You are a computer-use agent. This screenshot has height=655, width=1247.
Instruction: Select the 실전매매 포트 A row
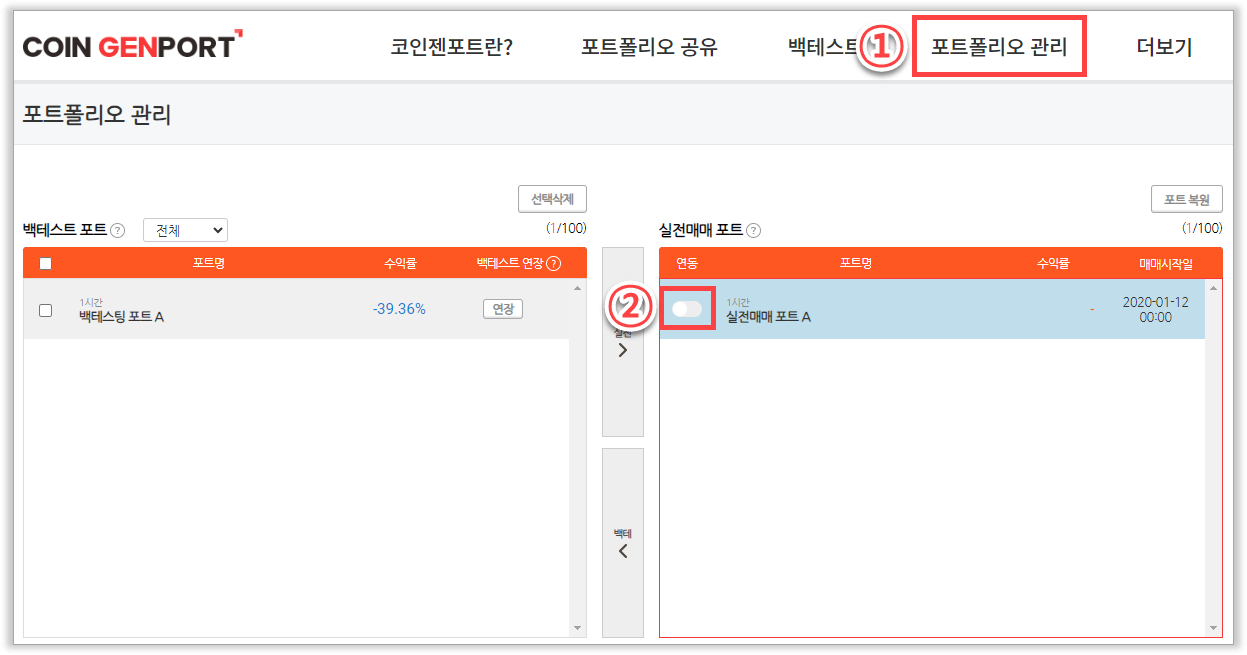(x=900, y=310)
